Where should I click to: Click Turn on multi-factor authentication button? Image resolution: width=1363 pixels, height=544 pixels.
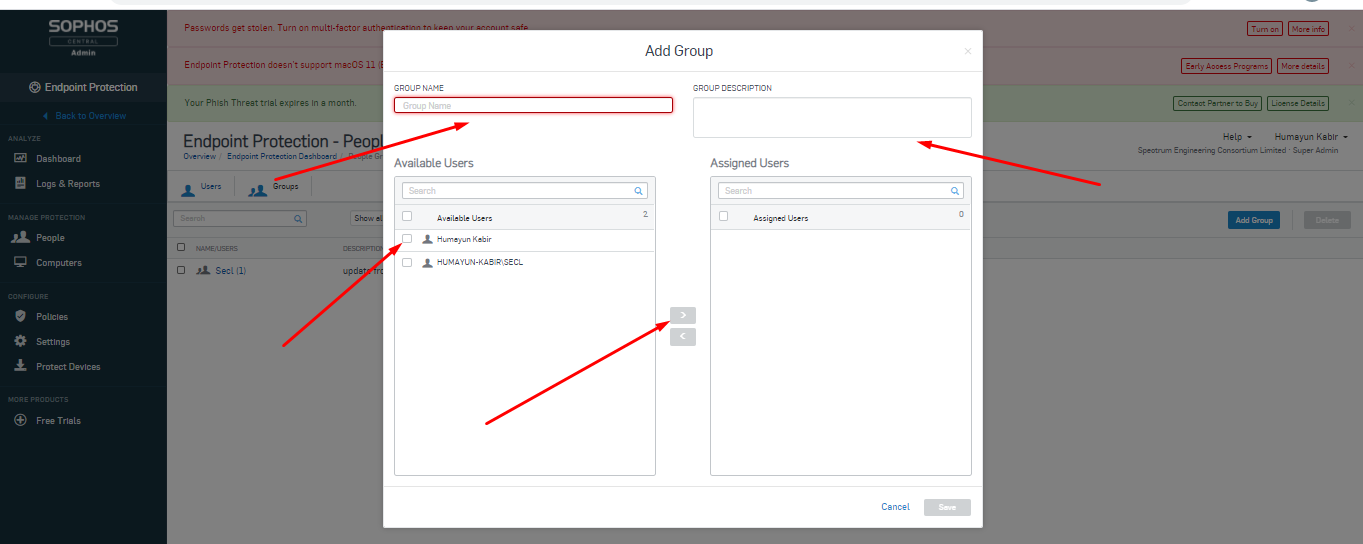tap(1265, 29)
